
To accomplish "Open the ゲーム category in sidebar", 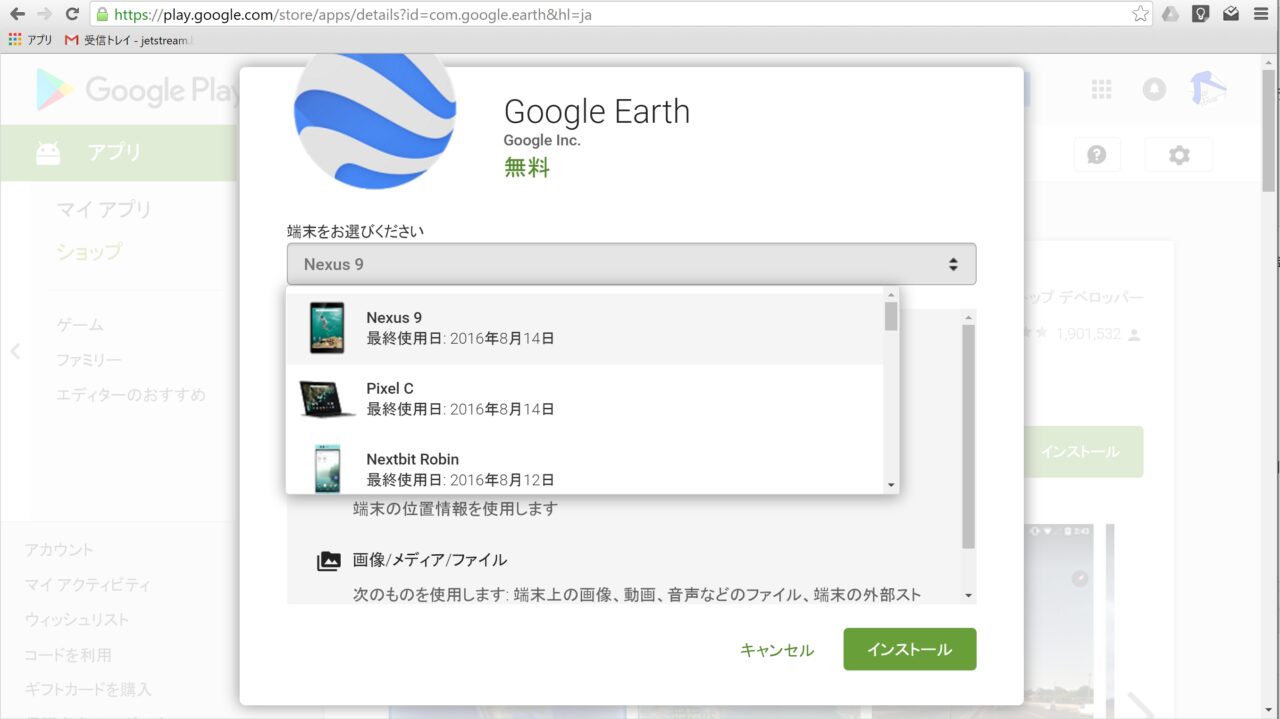I will (80, 325).
